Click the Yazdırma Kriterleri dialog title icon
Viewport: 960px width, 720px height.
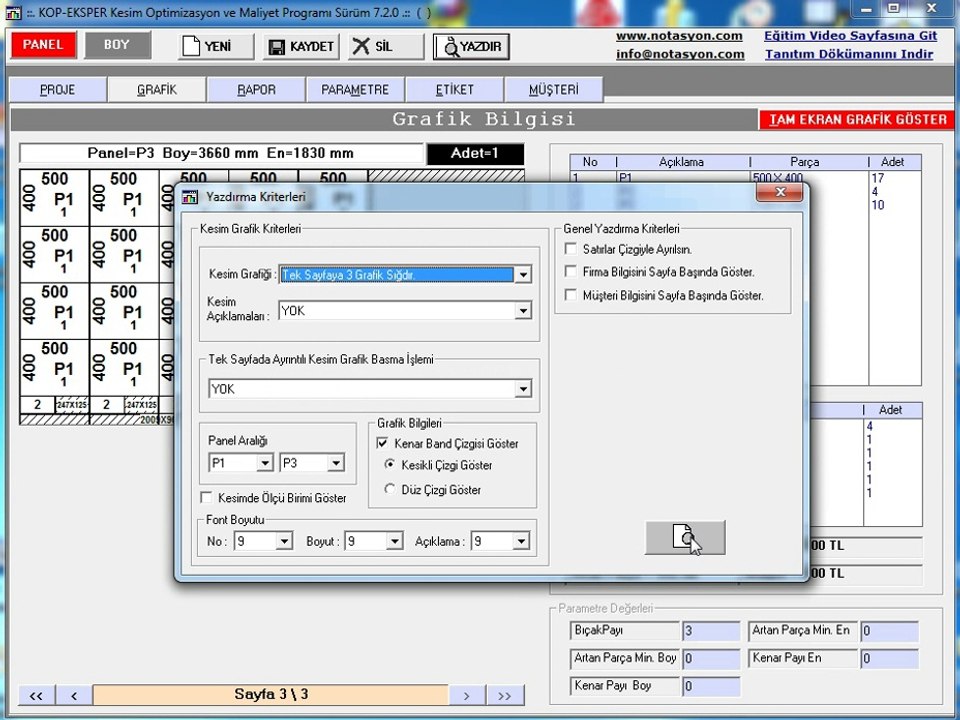click(190, 197)
